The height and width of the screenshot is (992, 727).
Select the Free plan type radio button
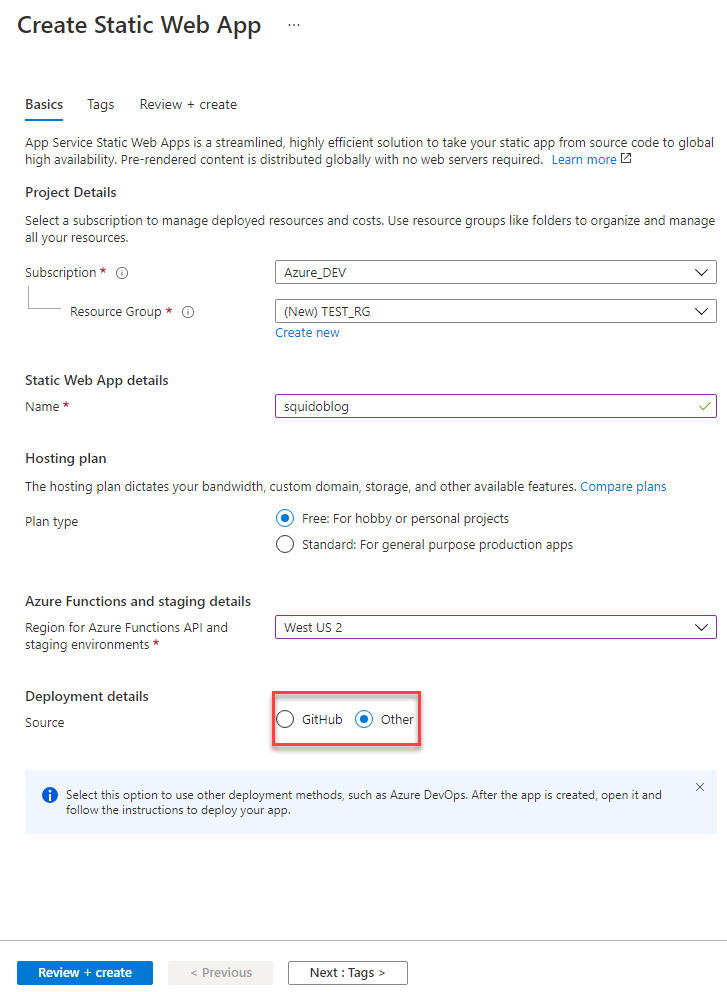pos(285,518)
